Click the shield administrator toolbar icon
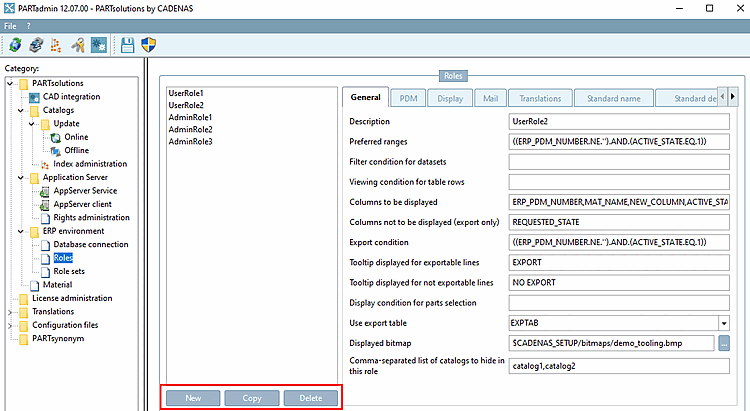This screenshot has width=750, height=411. [x=149, y=45]
